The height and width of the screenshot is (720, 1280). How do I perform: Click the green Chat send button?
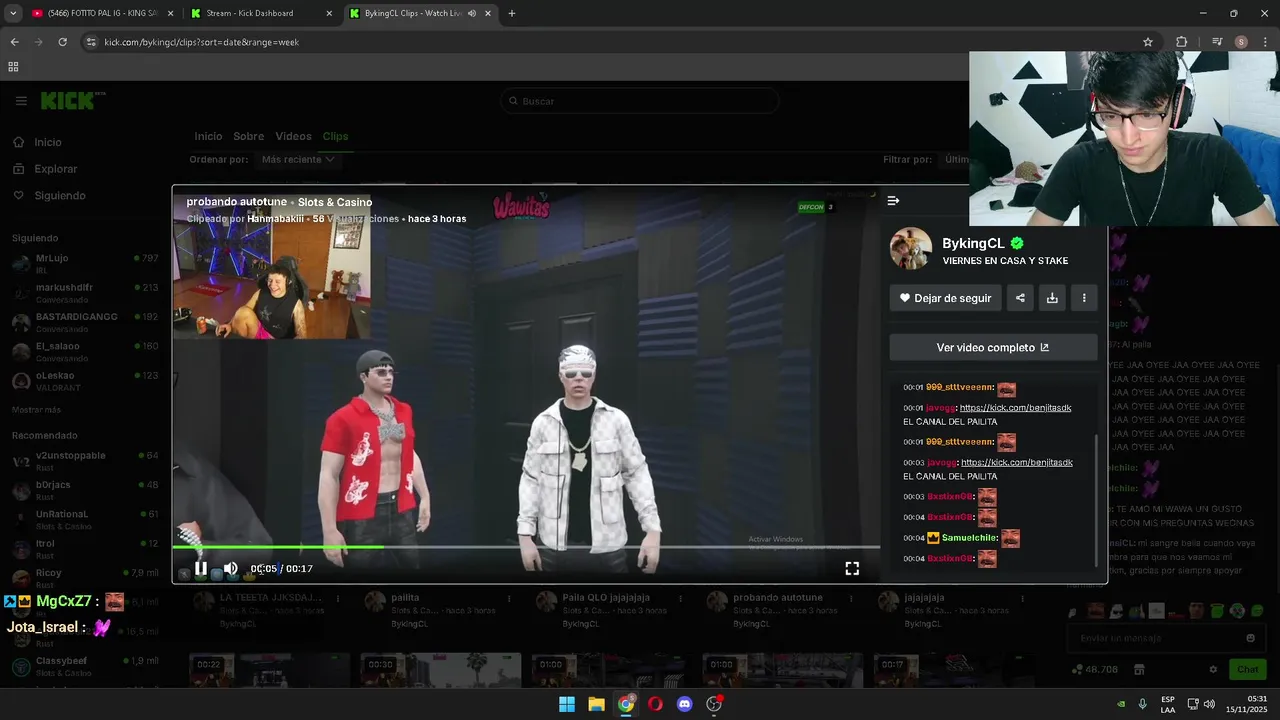(1248, 669)
